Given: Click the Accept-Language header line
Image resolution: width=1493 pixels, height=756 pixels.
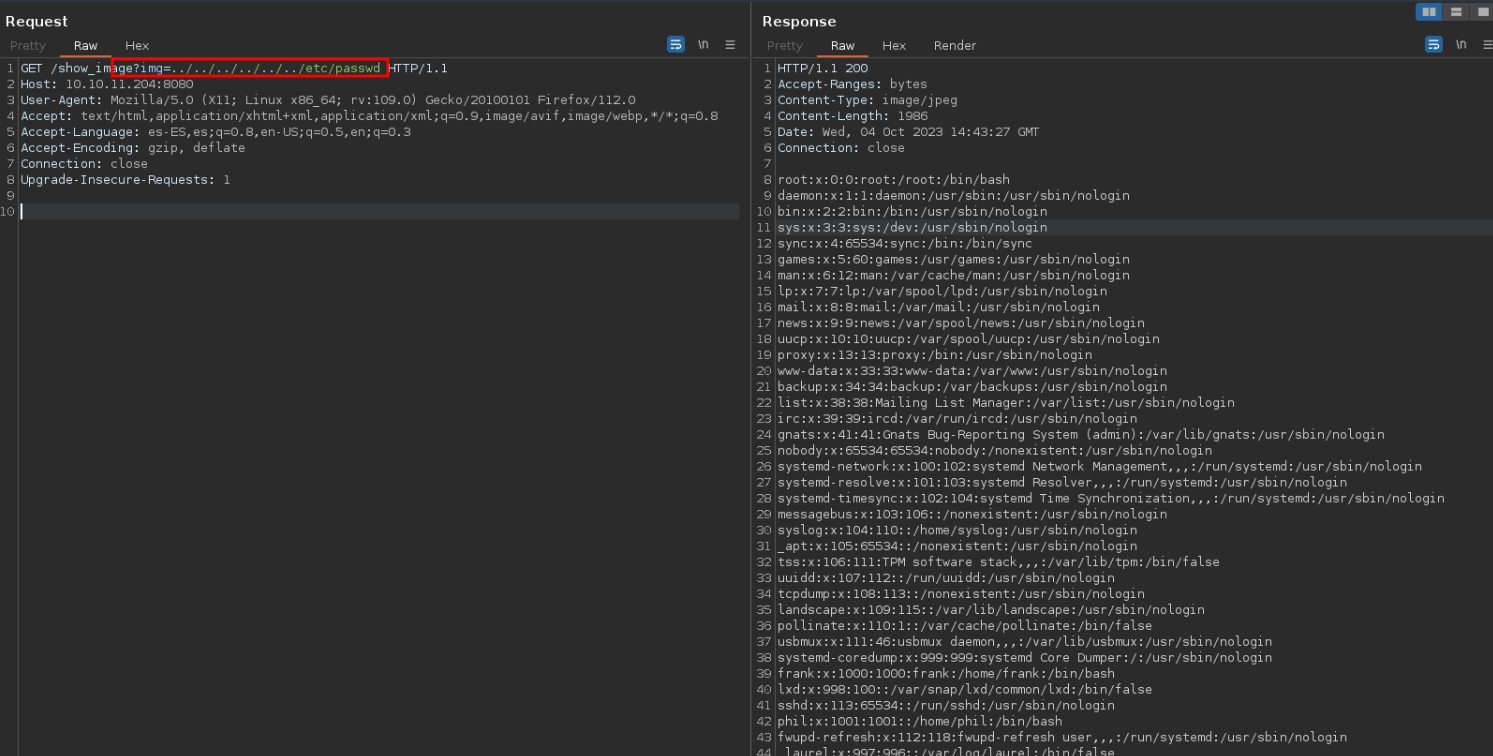Looking at the screenshot, I should tap(216, 132).
